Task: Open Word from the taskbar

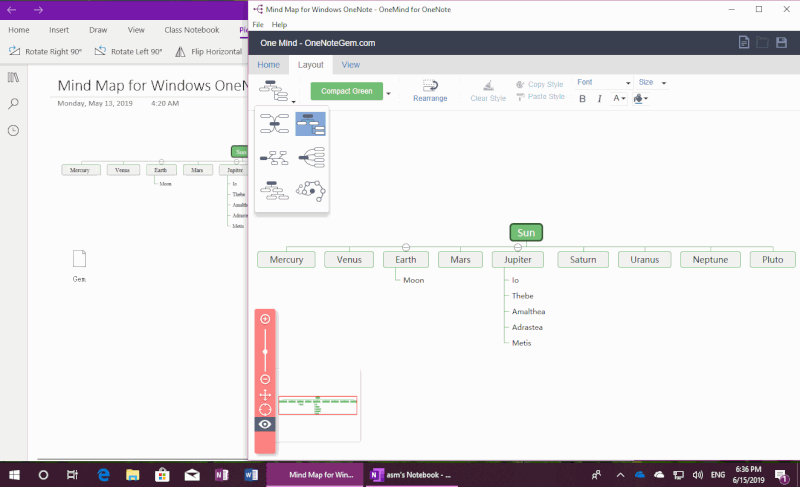Action: pos(251,475)
